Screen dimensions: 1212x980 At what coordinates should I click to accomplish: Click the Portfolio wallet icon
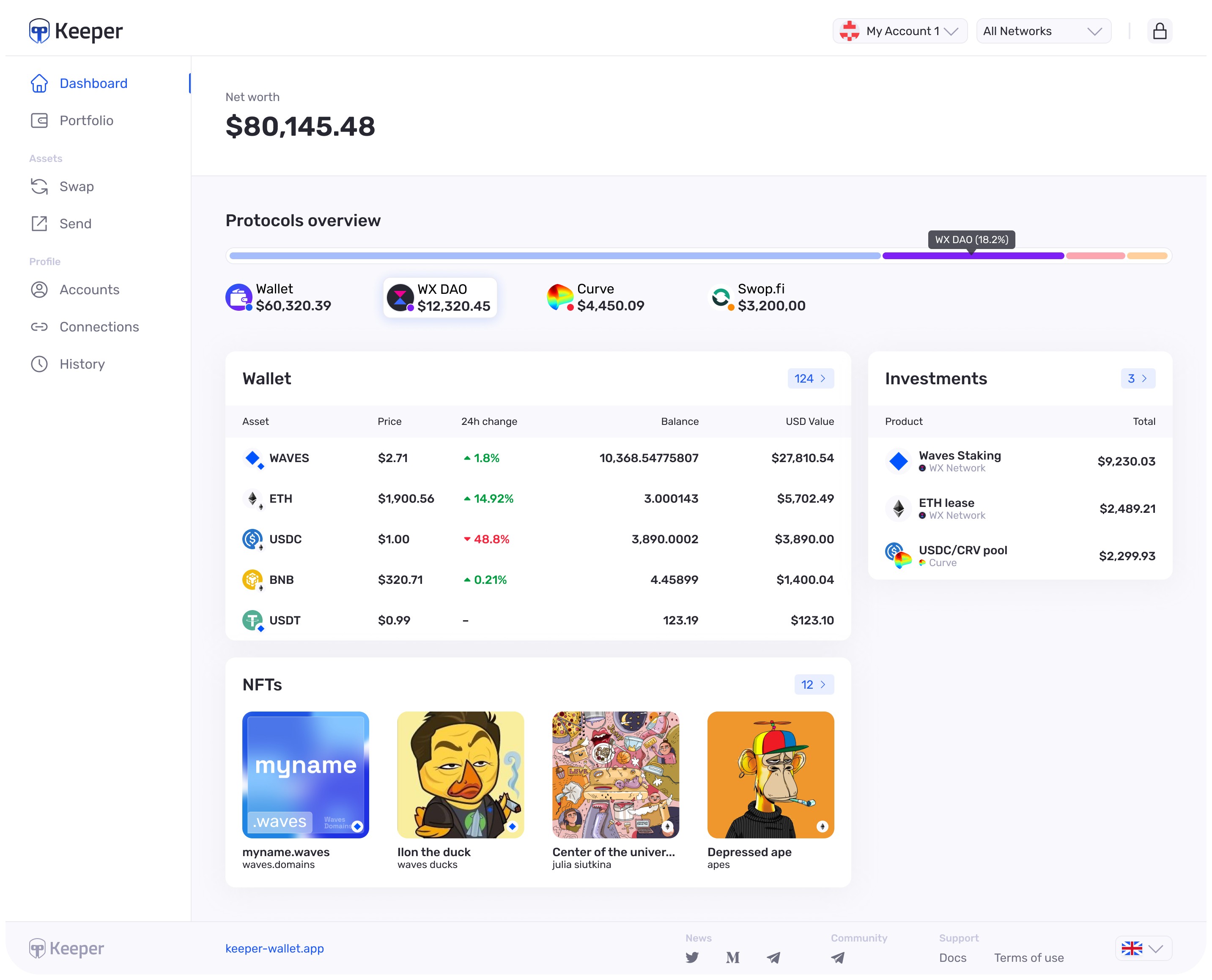click(39, 120)
